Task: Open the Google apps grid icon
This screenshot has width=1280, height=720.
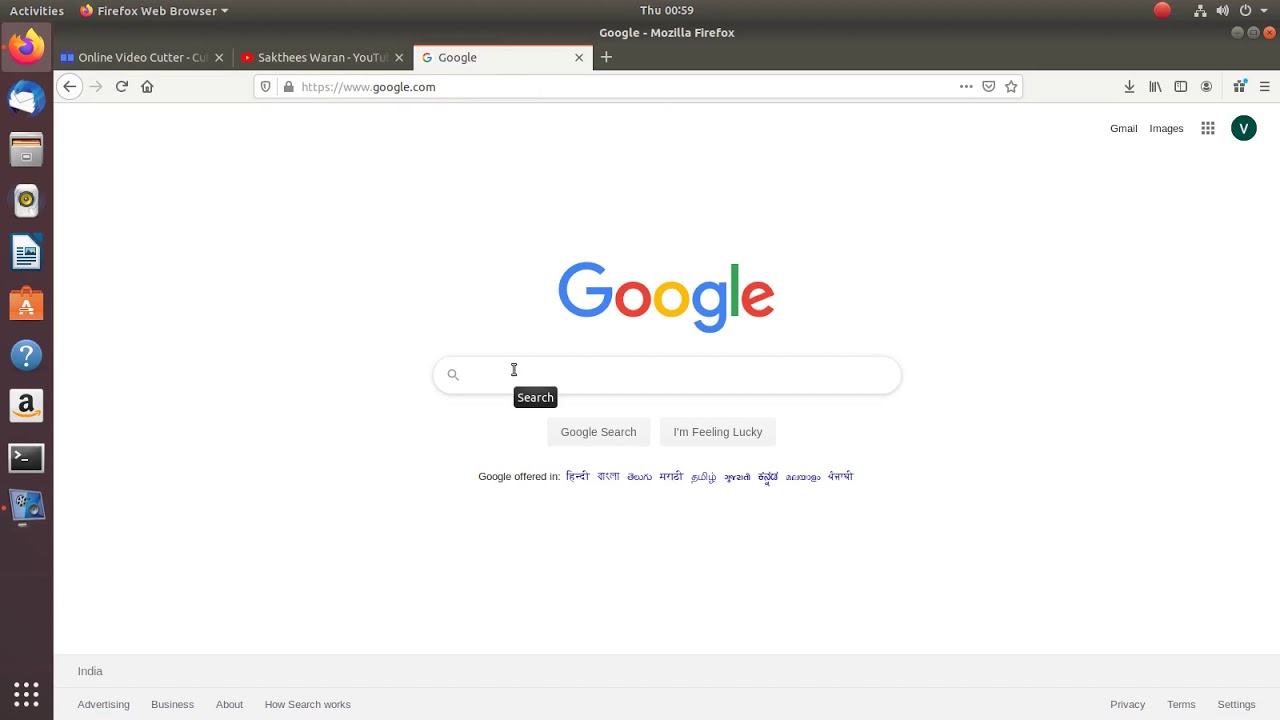Action: click(1208, 128)
